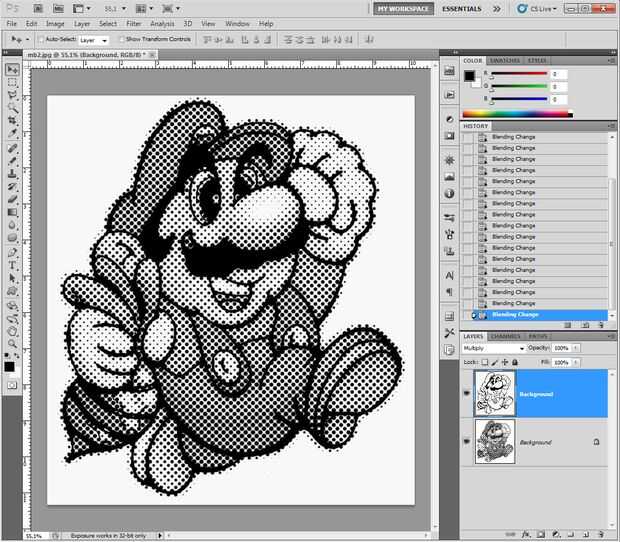Check Show Transform Controls option

(x=120, y=40)
